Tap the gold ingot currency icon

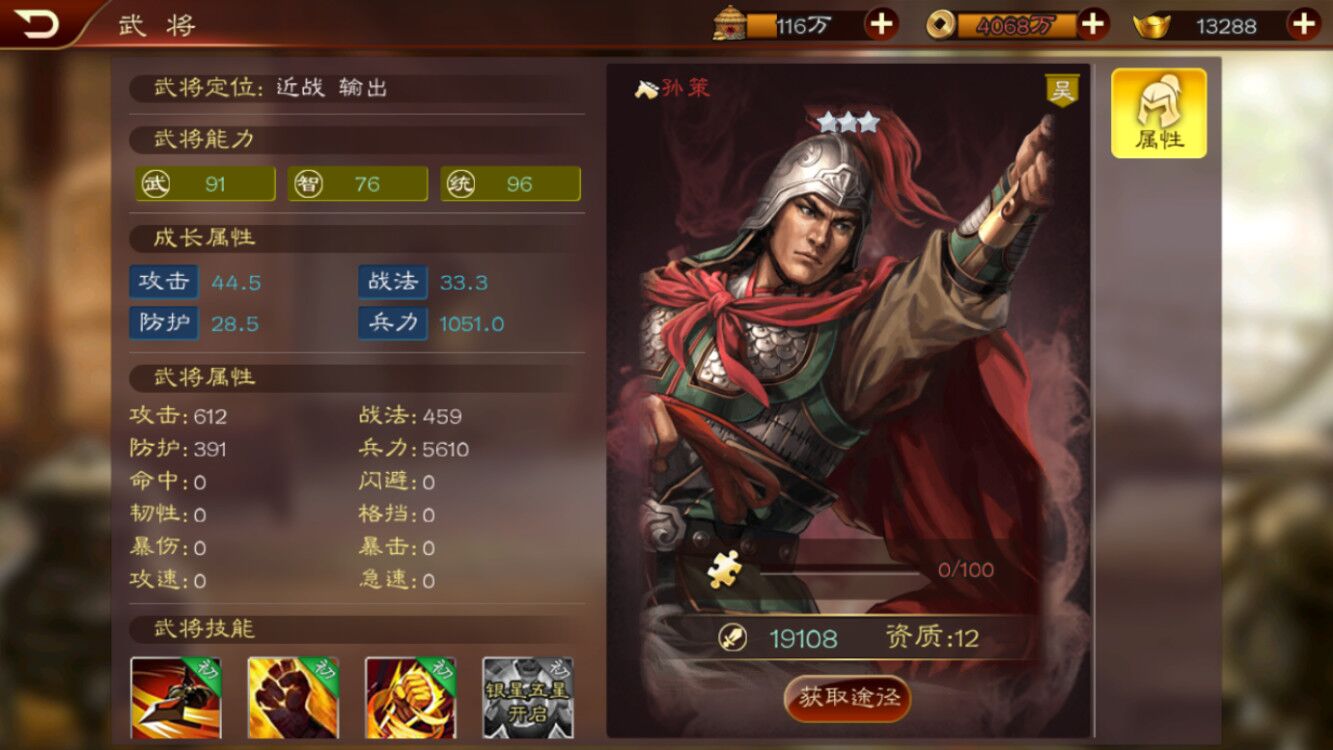click(1152, 25)
